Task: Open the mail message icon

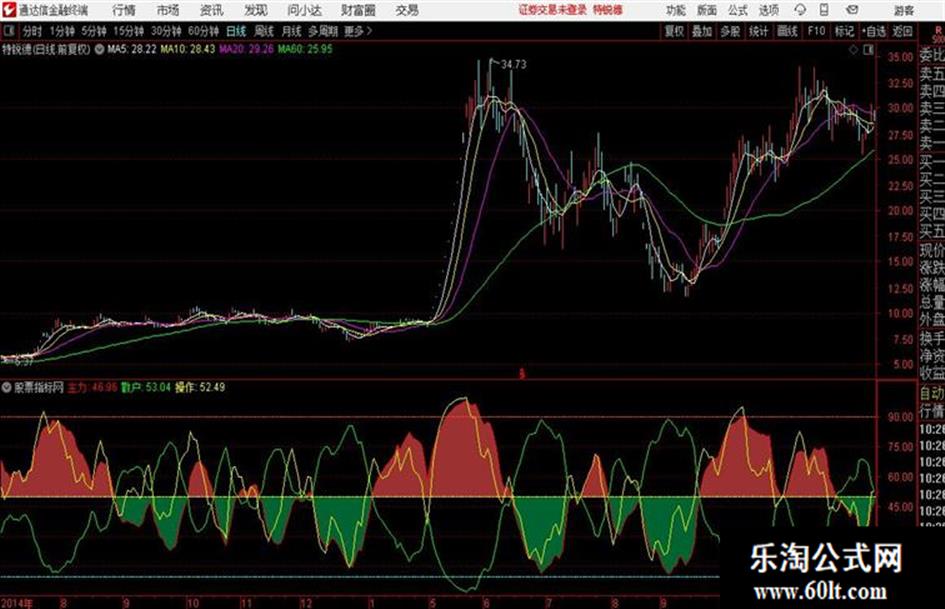Action: (x=852, y=10)
